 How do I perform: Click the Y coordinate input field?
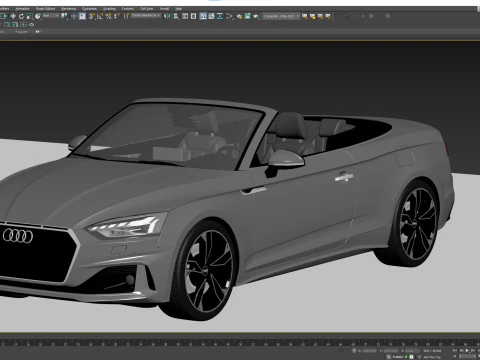(x=391, y=351)
